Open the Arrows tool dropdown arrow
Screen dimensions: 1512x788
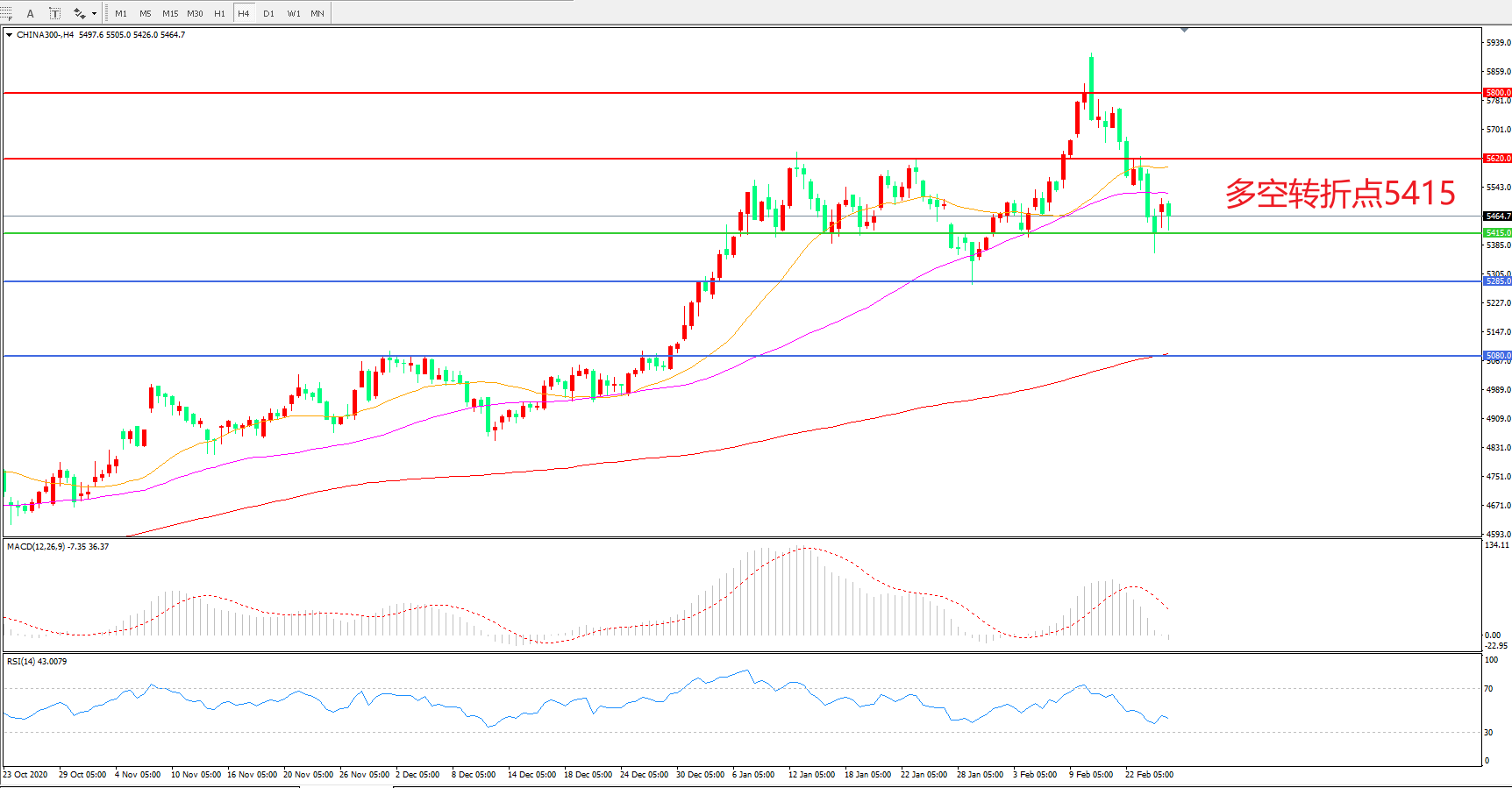coord(94,13)
